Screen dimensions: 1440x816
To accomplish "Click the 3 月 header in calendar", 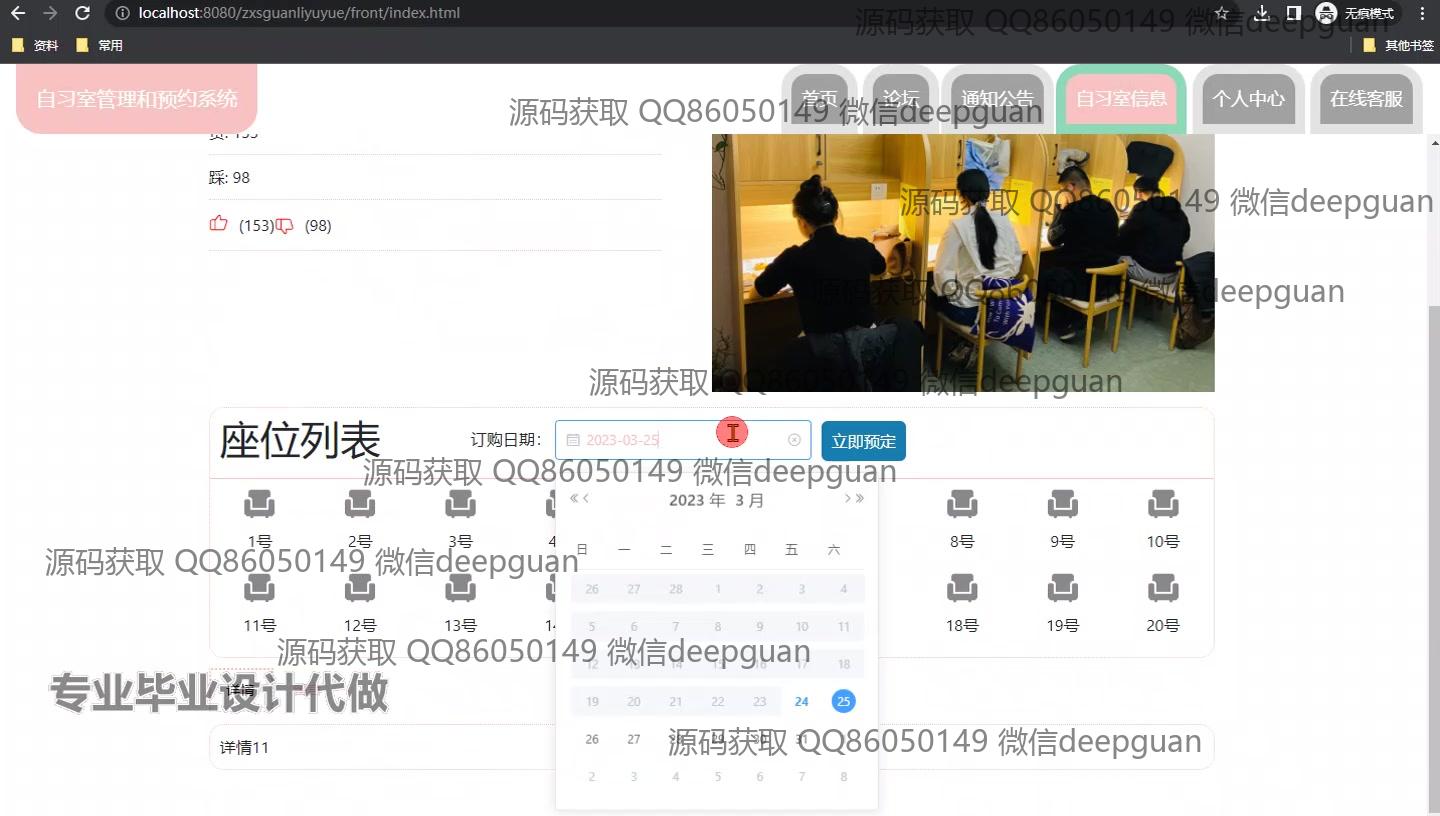I will pos(749,500).
